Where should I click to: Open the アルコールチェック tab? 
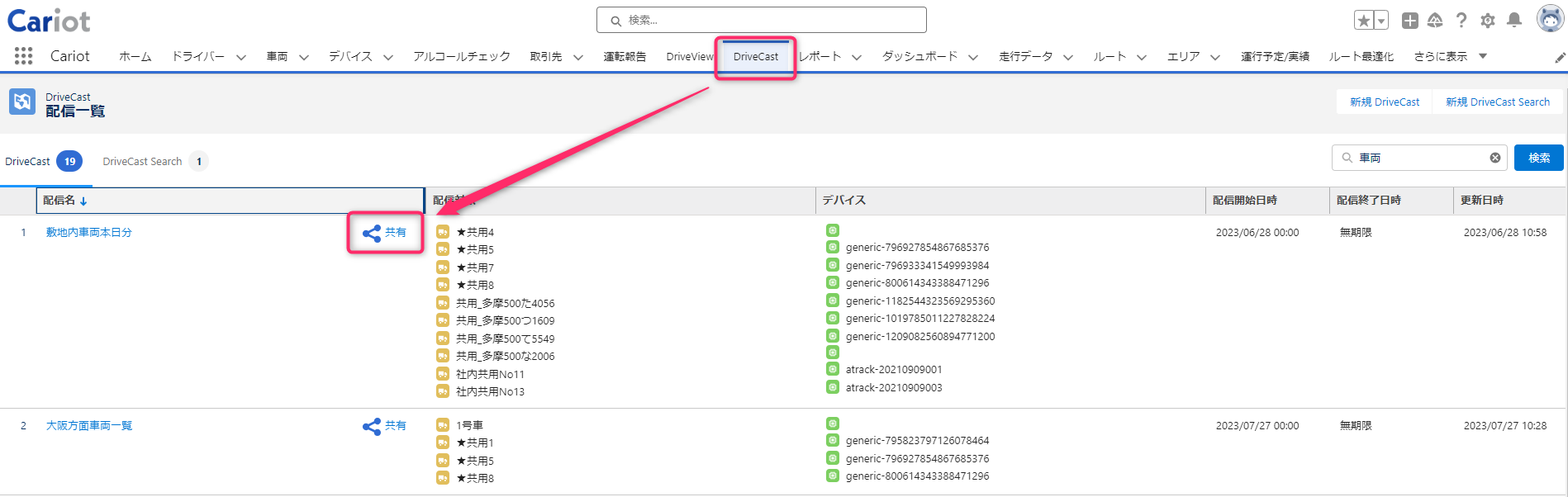(x=462, y=56)
